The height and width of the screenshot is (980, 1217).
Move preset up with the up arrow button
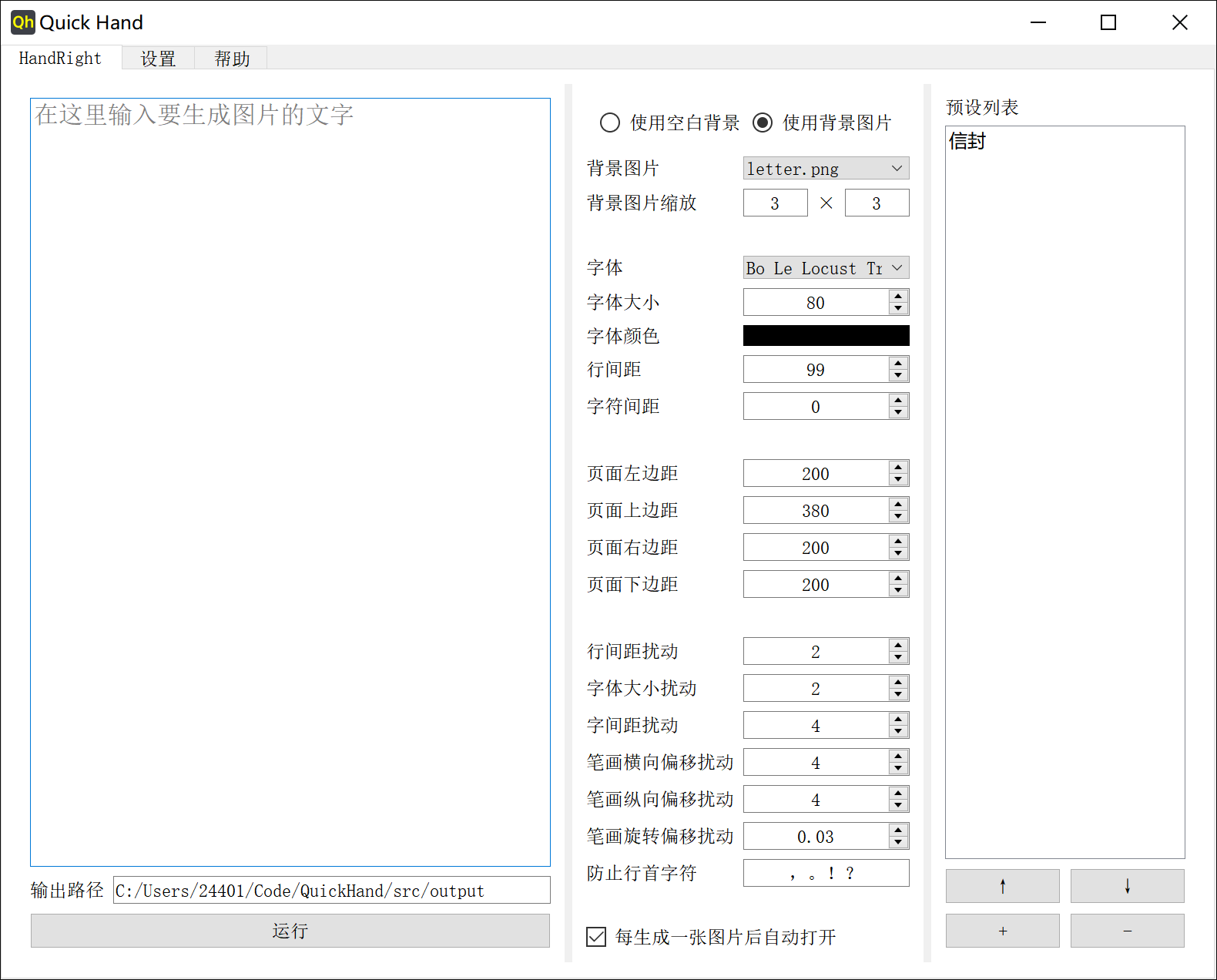tap(1003, 886)
